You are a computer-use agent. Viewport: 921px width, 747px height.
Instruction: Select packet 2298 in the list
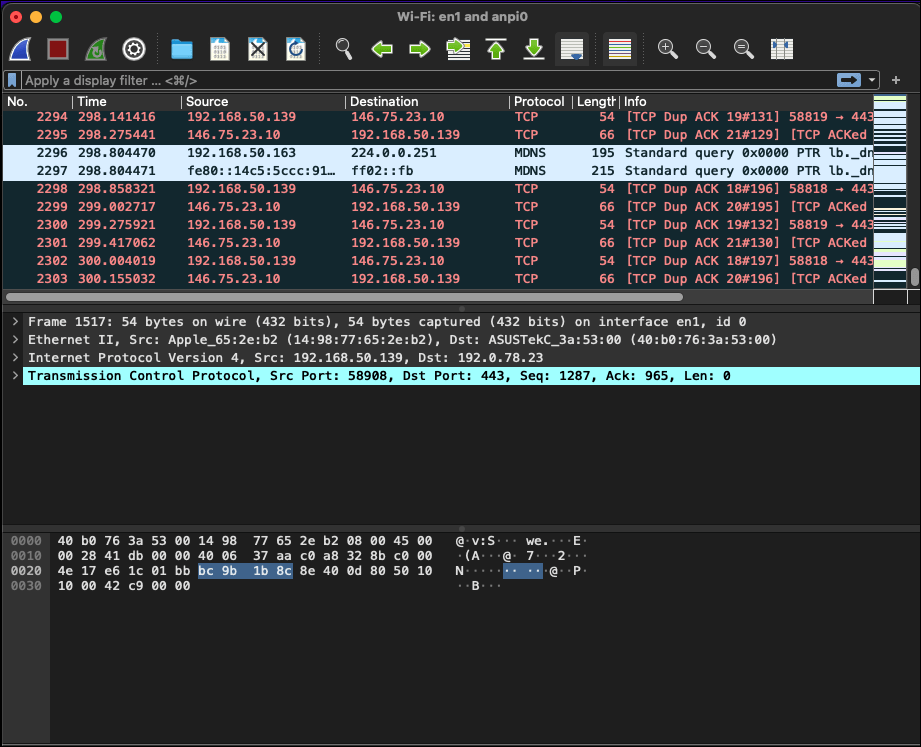coord(300,188)
